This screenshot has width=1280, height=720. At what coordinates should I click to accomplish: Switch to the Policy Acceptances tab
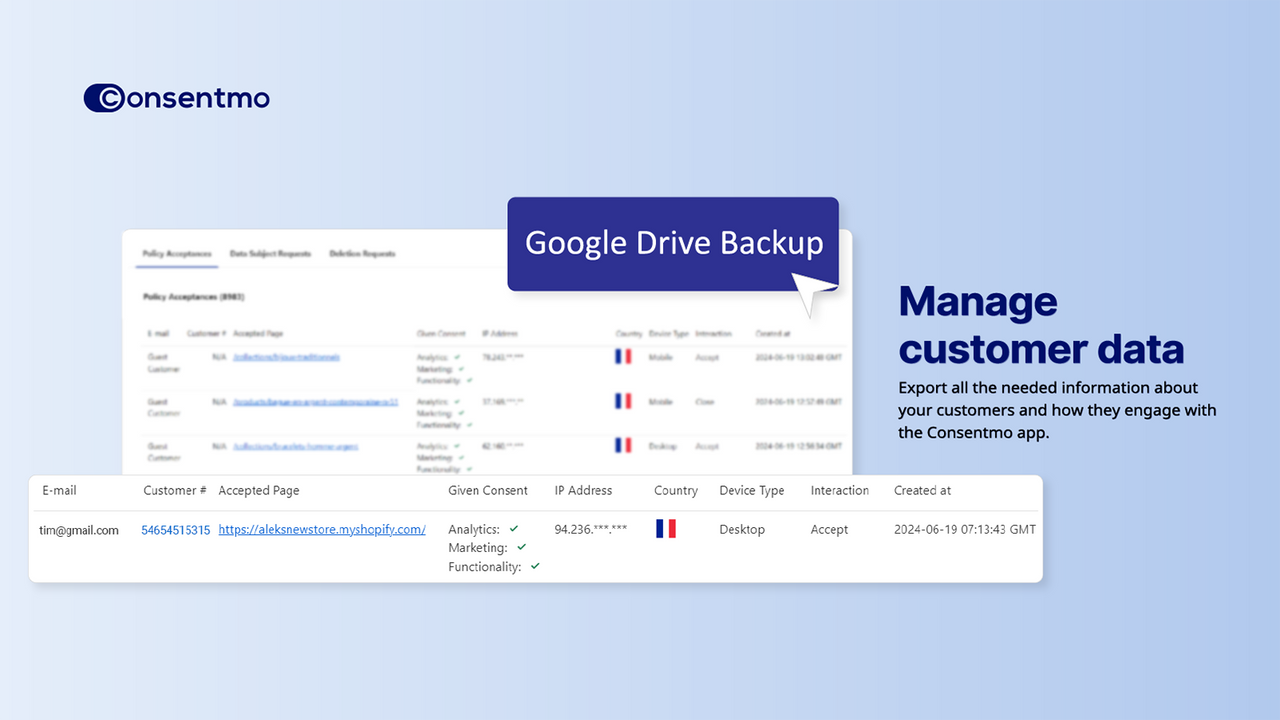tap(177, 254)
